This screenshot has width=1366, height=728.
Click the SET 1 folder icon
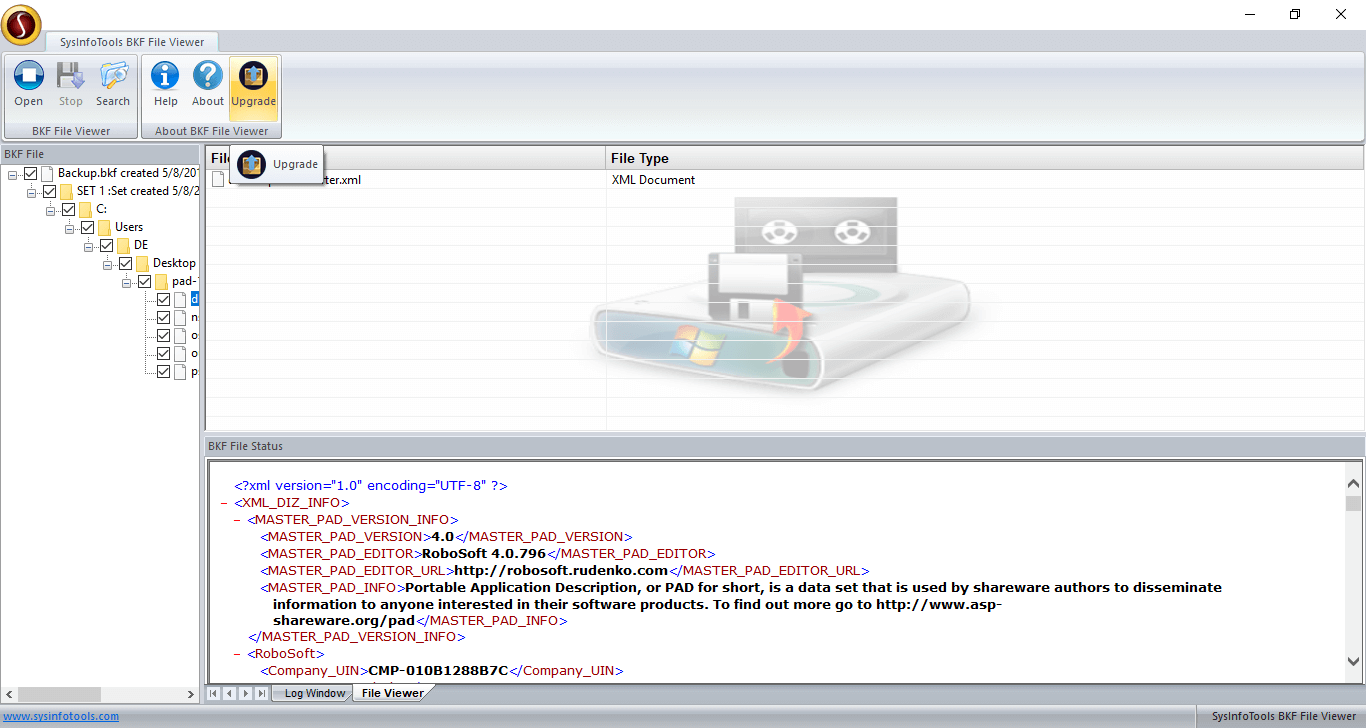pos(66,192)
